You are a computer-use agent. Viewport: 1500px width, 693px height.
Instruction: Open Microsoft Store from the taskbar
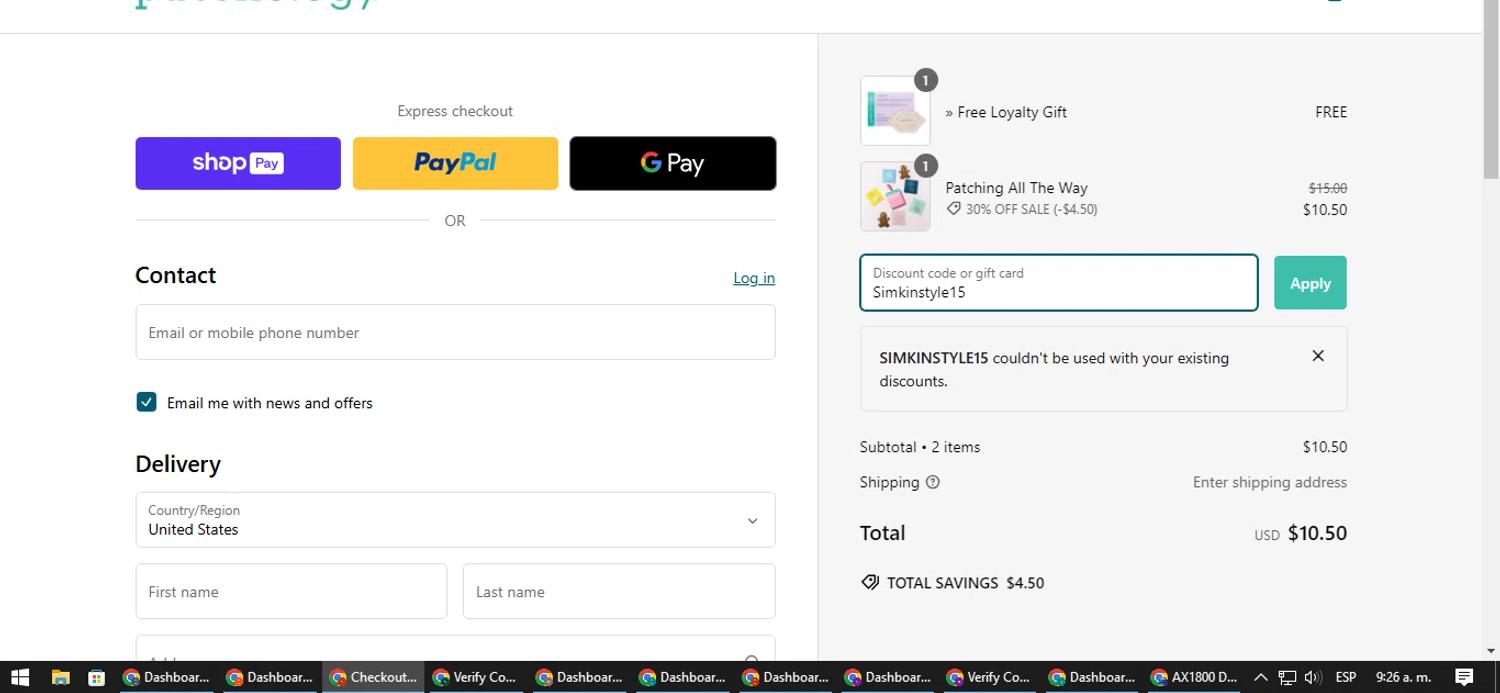click(x=96, y=677)
